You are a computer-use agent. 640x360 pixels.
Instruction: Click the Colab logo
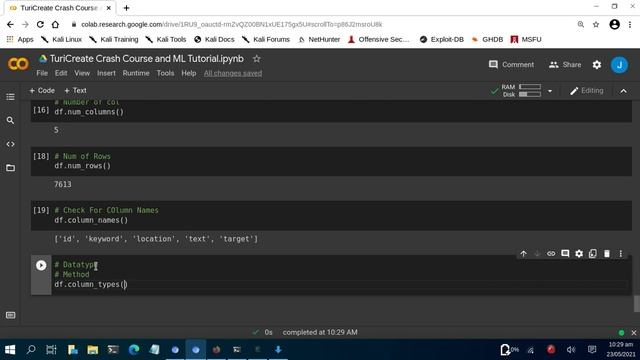click(18, 64)
